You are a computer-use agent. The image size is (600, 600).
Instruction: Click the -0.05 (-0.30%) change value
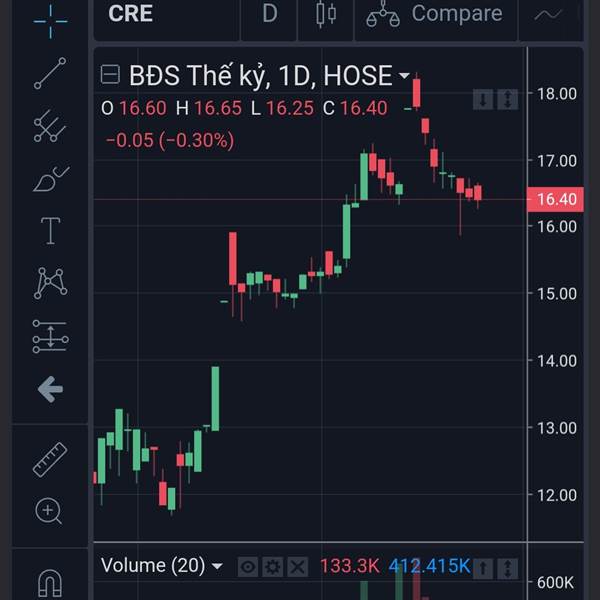(x=170, y=140)
